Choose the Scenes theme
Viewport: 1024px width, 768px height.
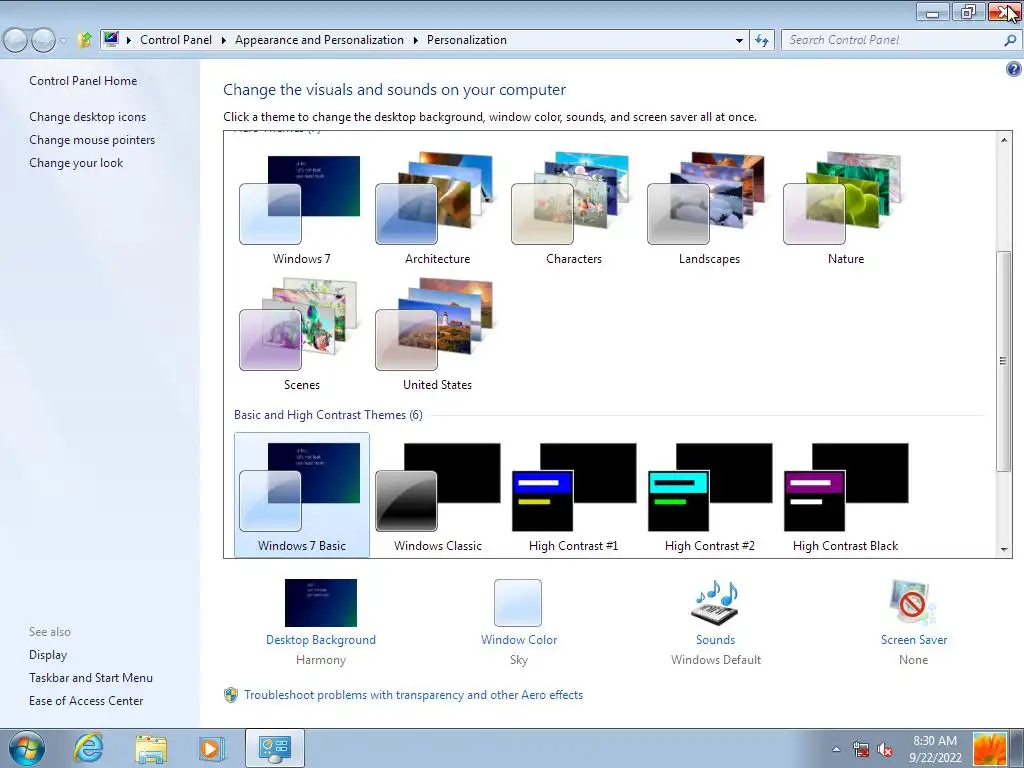coord(301,334)
